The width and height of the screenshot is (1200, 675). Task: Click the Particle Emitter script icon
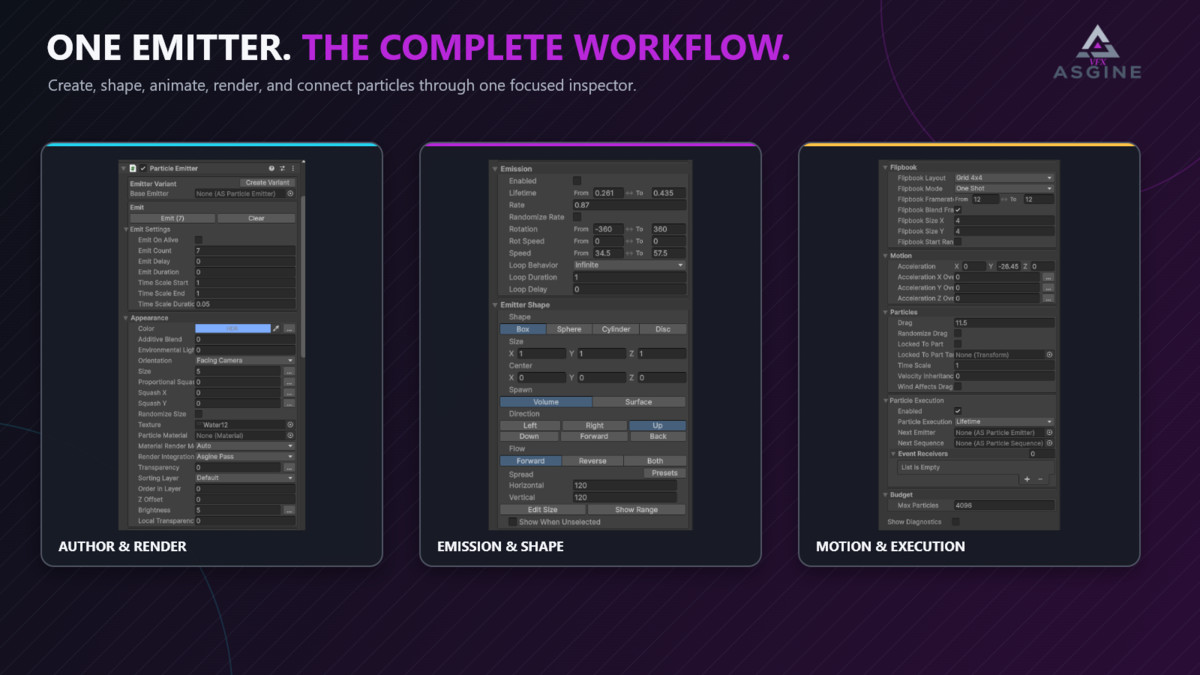click(132, 168)
